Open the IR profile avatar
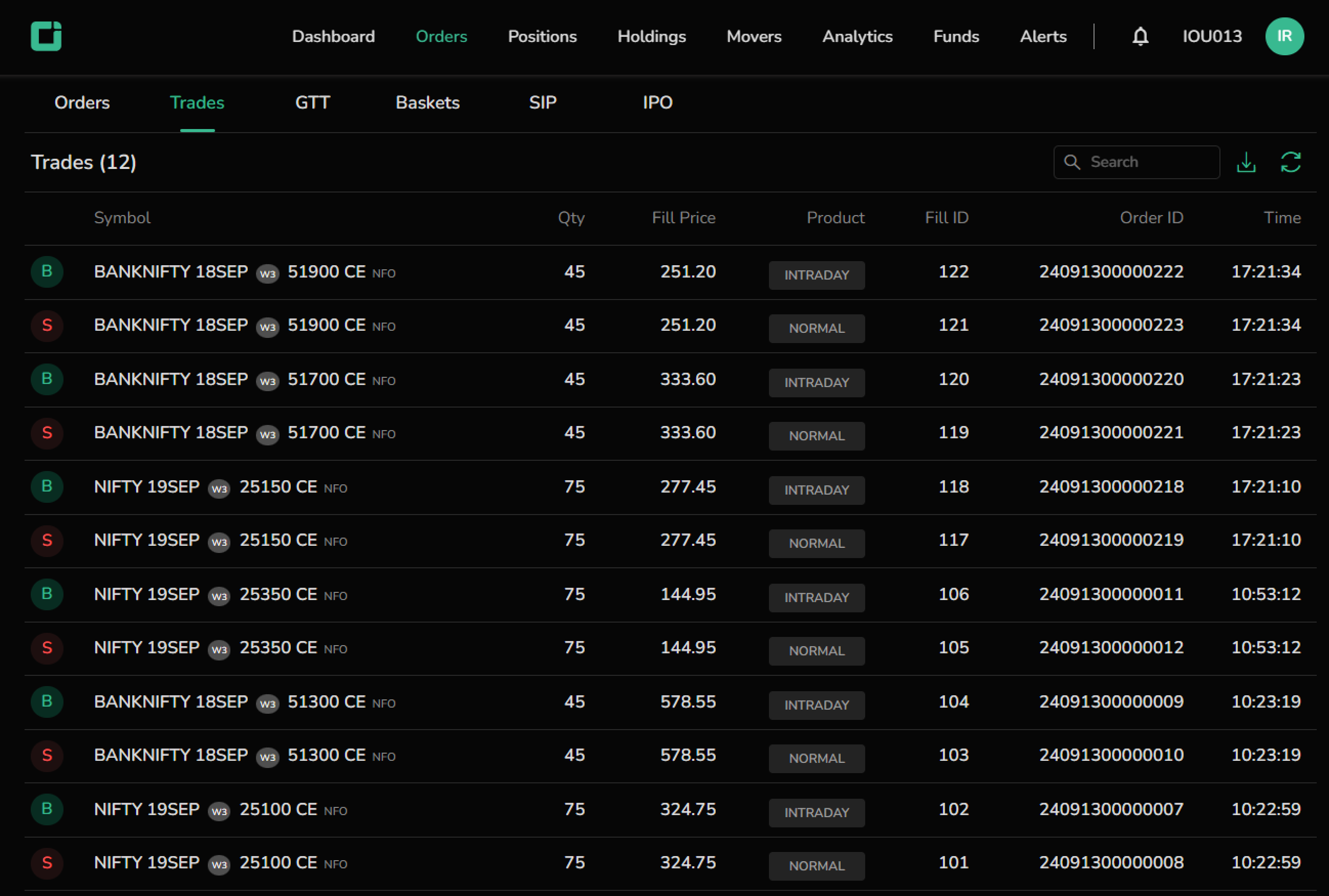The width and height of the screenshot is (1329, 896). click(x=1284, y=36)
